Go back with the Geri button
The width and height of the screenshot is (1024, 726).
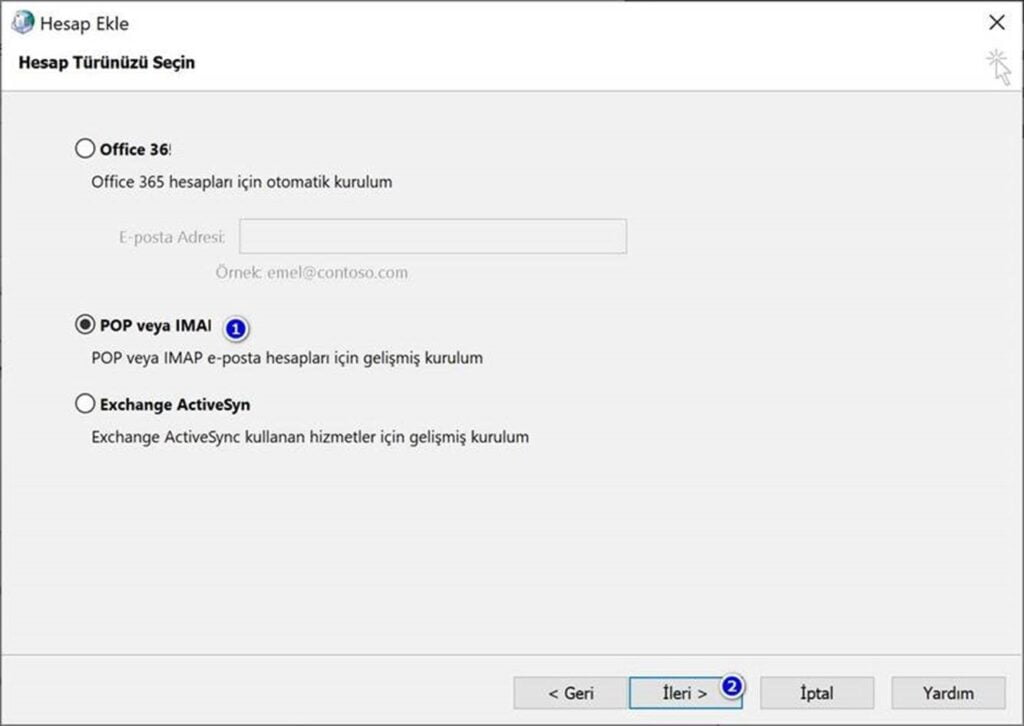[x=571, y=693]
